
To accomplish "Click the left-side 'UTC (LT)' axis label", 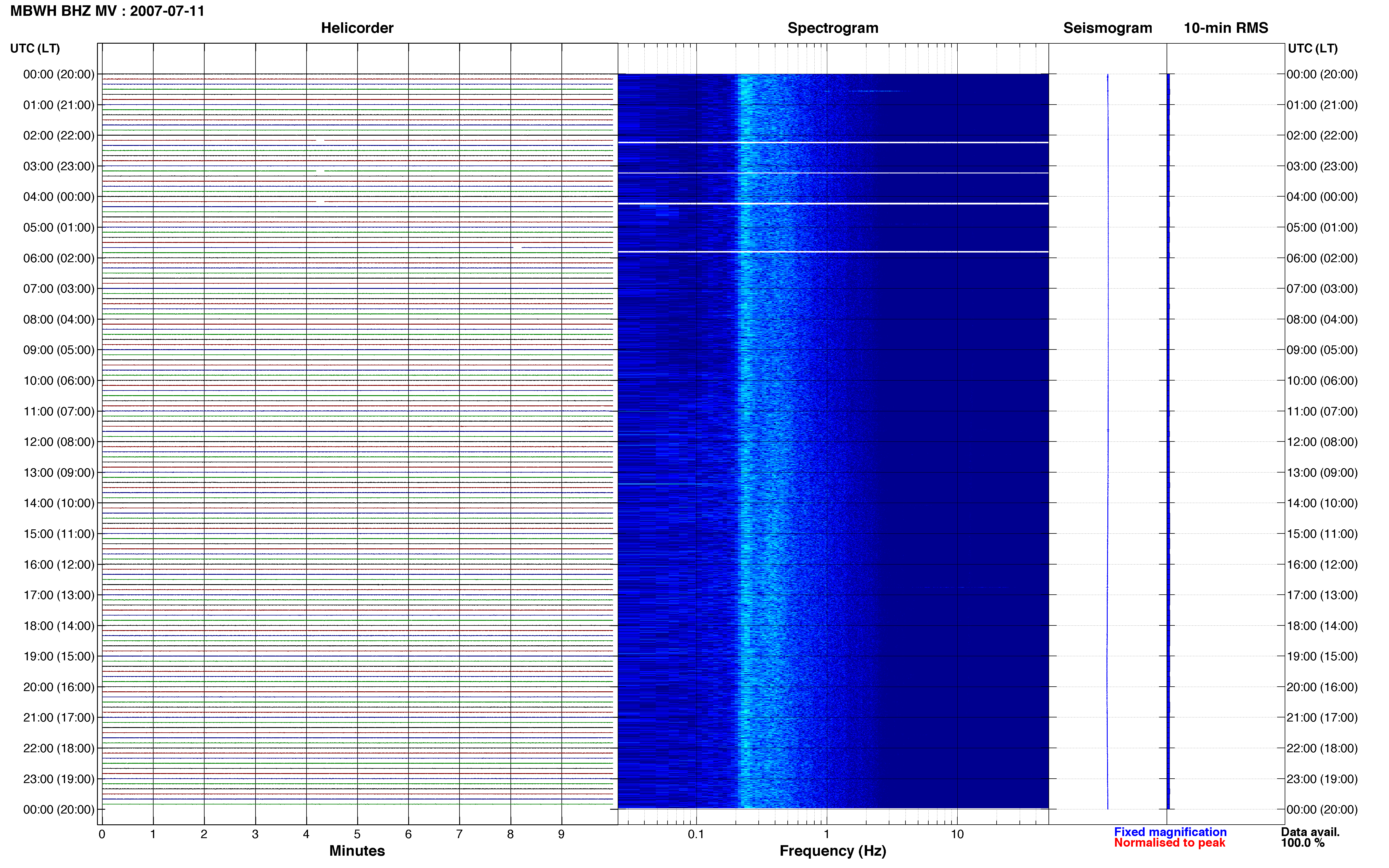I will click(x=35, y=48).
